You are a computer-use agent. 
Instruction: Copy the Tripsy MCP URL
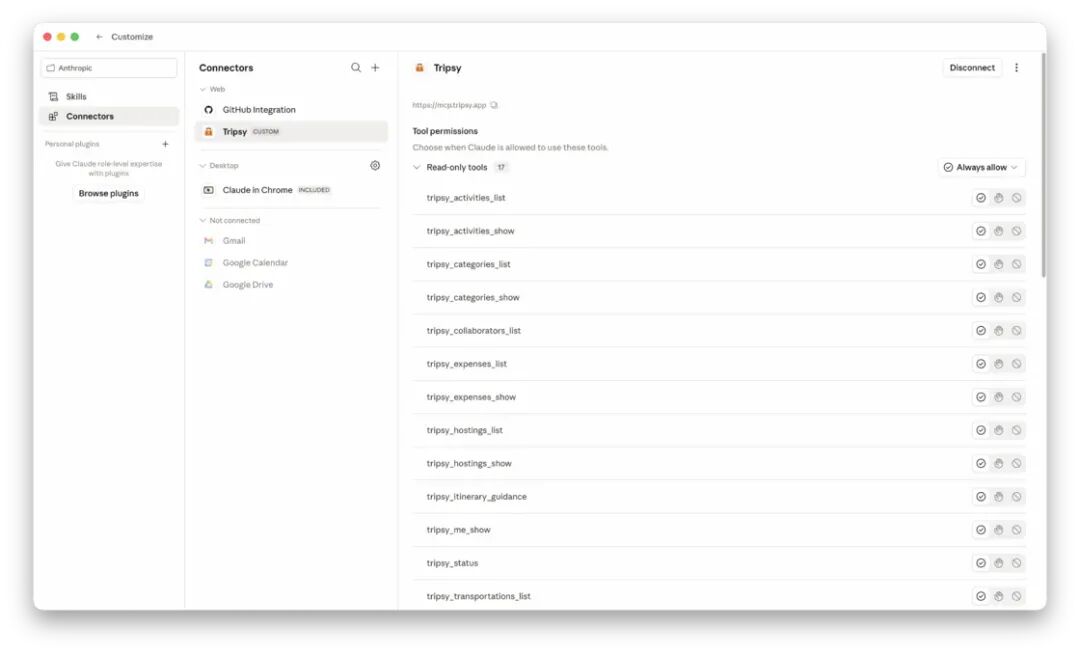[x=495, y=105]
